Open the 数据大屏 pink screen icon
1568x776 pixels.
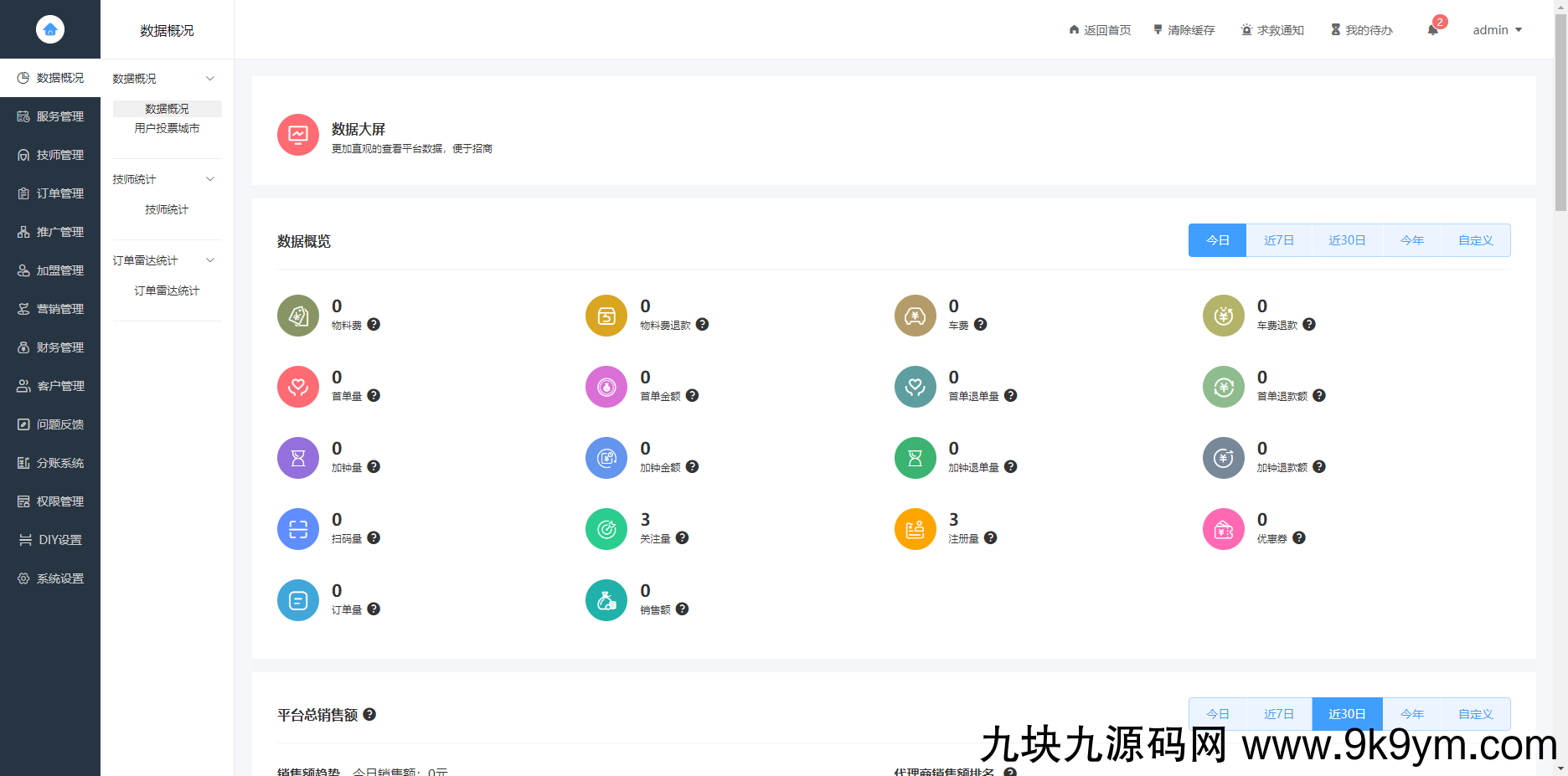[x=297, y=134]
